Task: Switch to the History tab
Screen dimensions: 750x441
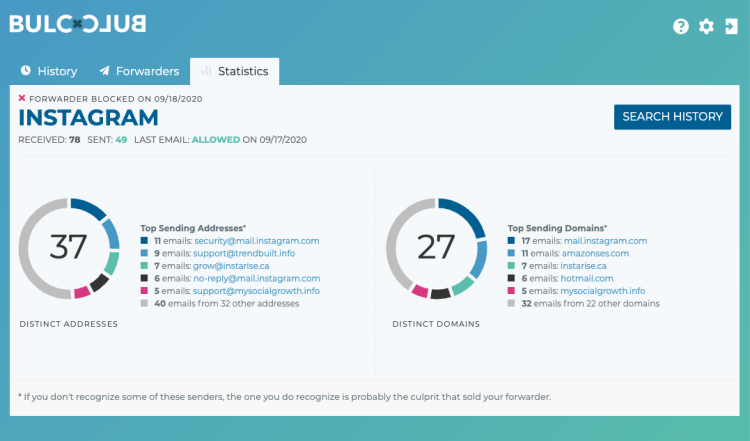Action: point(48,71)
